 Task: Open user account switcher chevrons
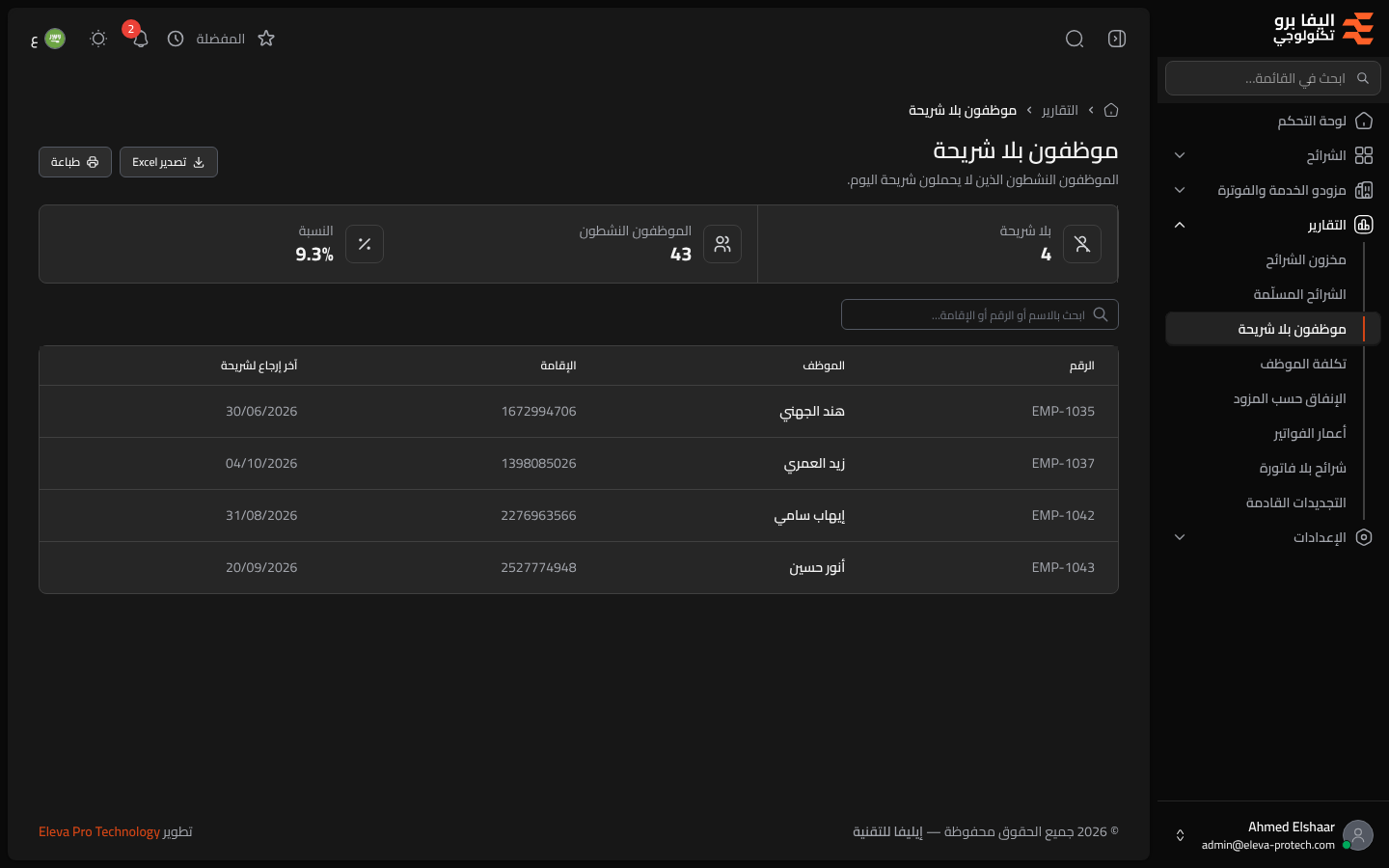click(1180, 835)
